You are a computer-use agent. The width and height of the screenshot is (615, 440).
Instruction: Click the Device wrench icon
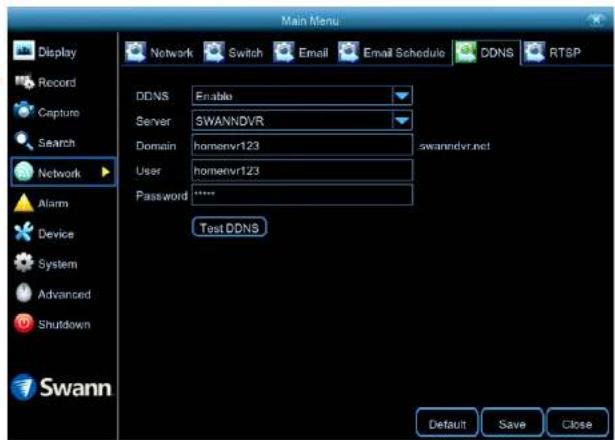pos(24,232)
